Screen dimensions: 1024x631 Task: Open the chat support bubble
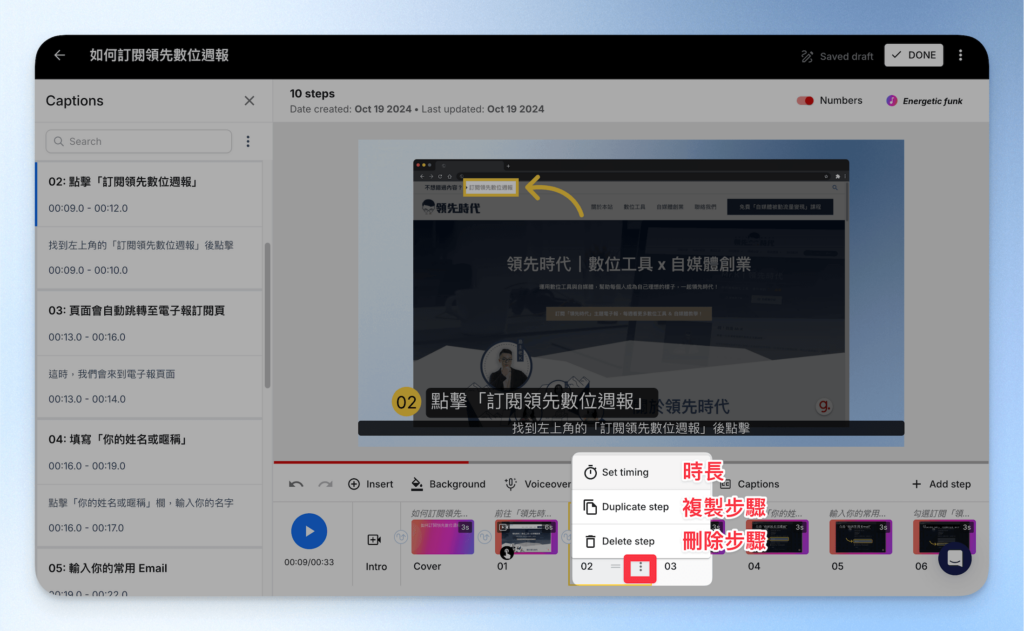[955, 558]
